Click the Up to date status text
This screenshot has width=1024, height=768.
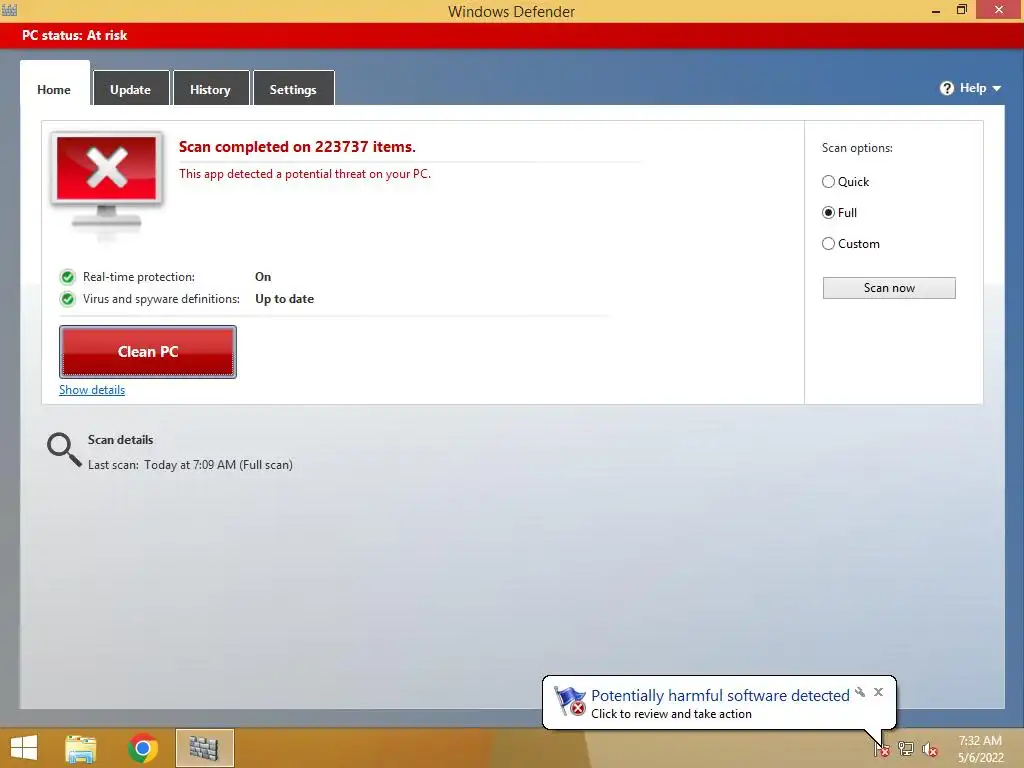coord(285,299)
